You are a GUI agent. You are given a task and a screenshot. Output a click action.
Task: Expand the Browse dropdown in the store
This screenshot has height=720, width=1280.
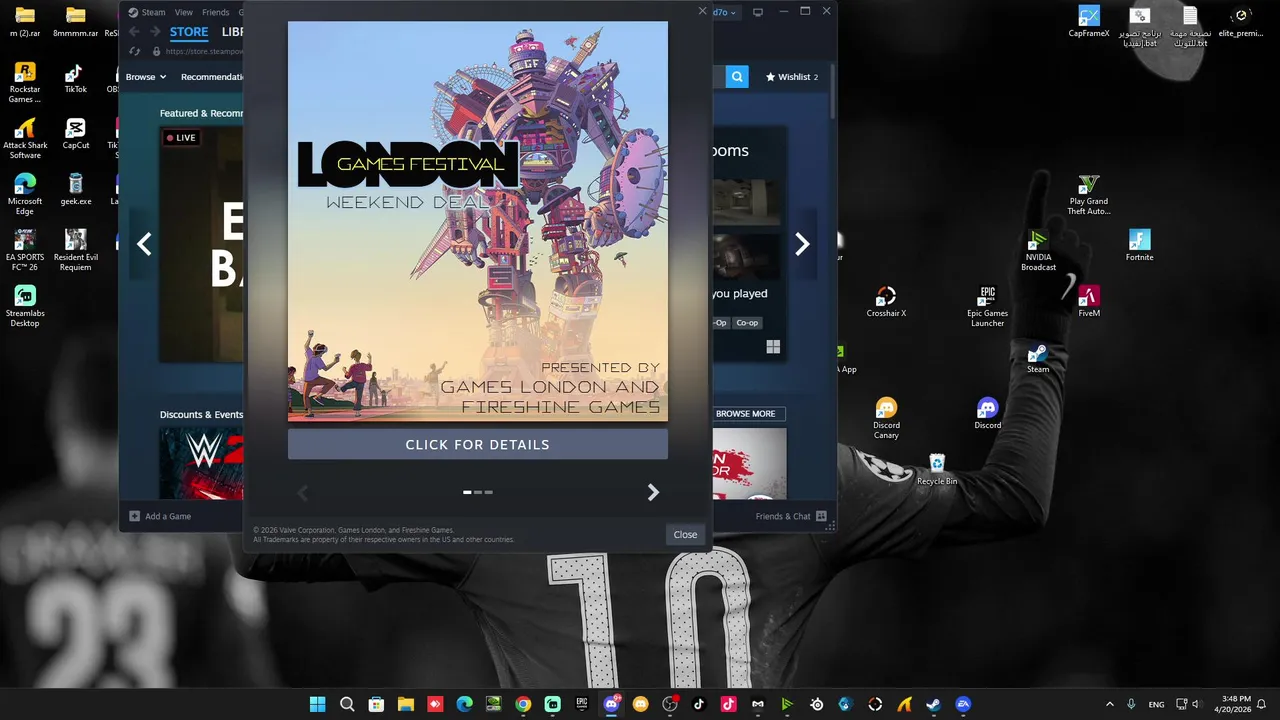point(144,77)
